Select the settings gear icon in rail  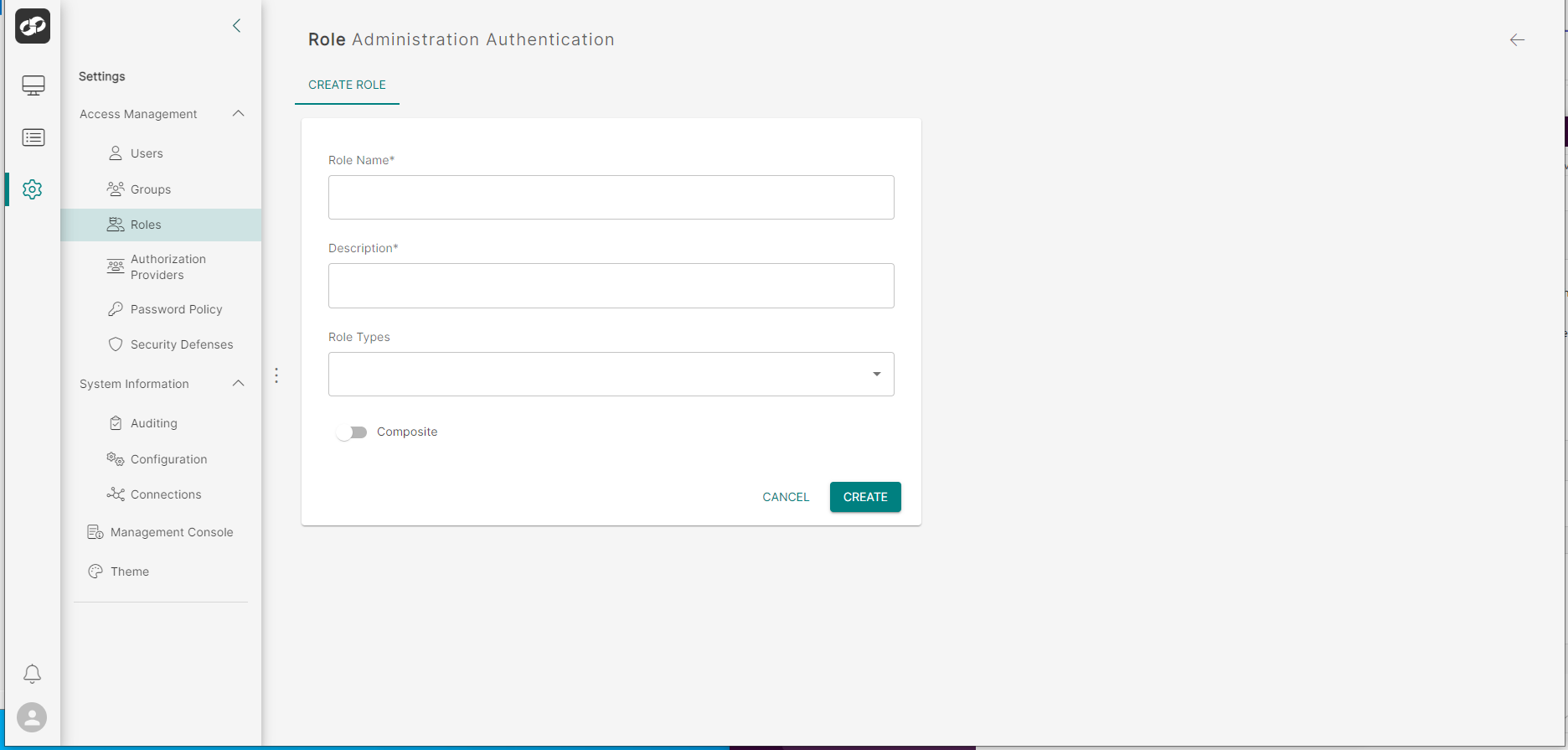pyautogui.click(x=33, y=189)
